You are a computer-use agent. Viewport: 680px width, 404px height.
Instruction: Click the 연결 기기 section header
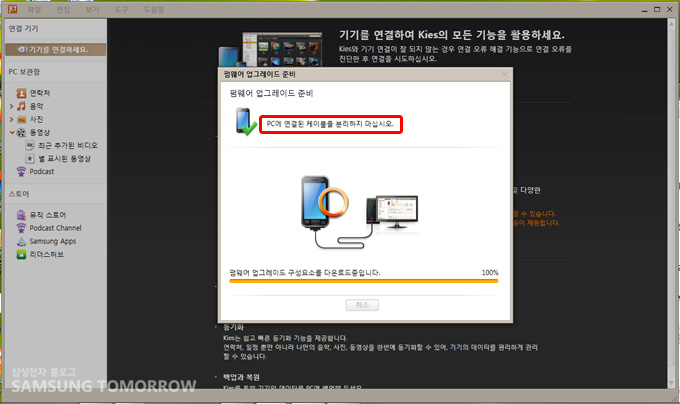click(23, 29)
